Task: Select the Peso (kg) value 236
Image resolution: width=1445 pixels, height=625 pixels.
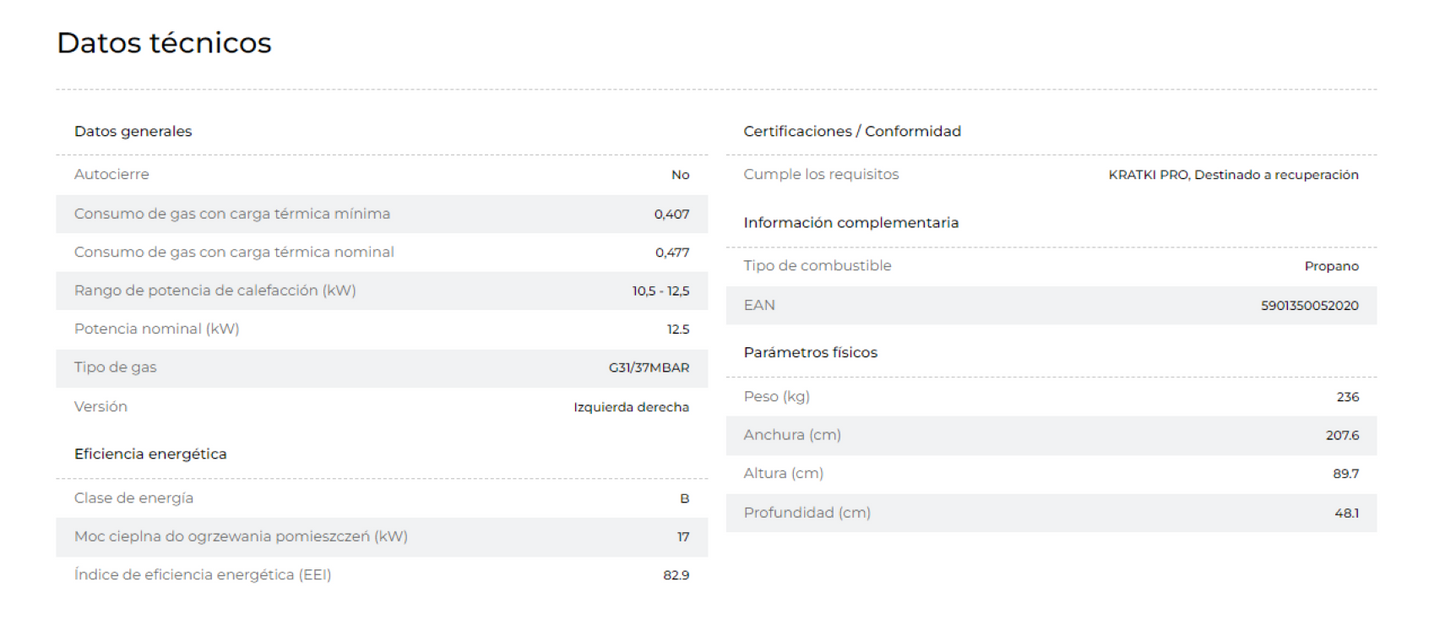Action: 1348,397
